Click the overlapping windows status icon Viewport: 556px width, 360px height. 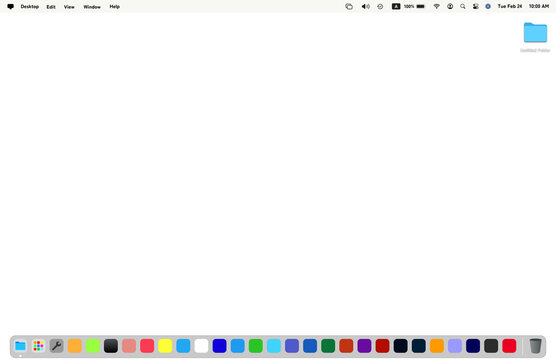point(349,6)
